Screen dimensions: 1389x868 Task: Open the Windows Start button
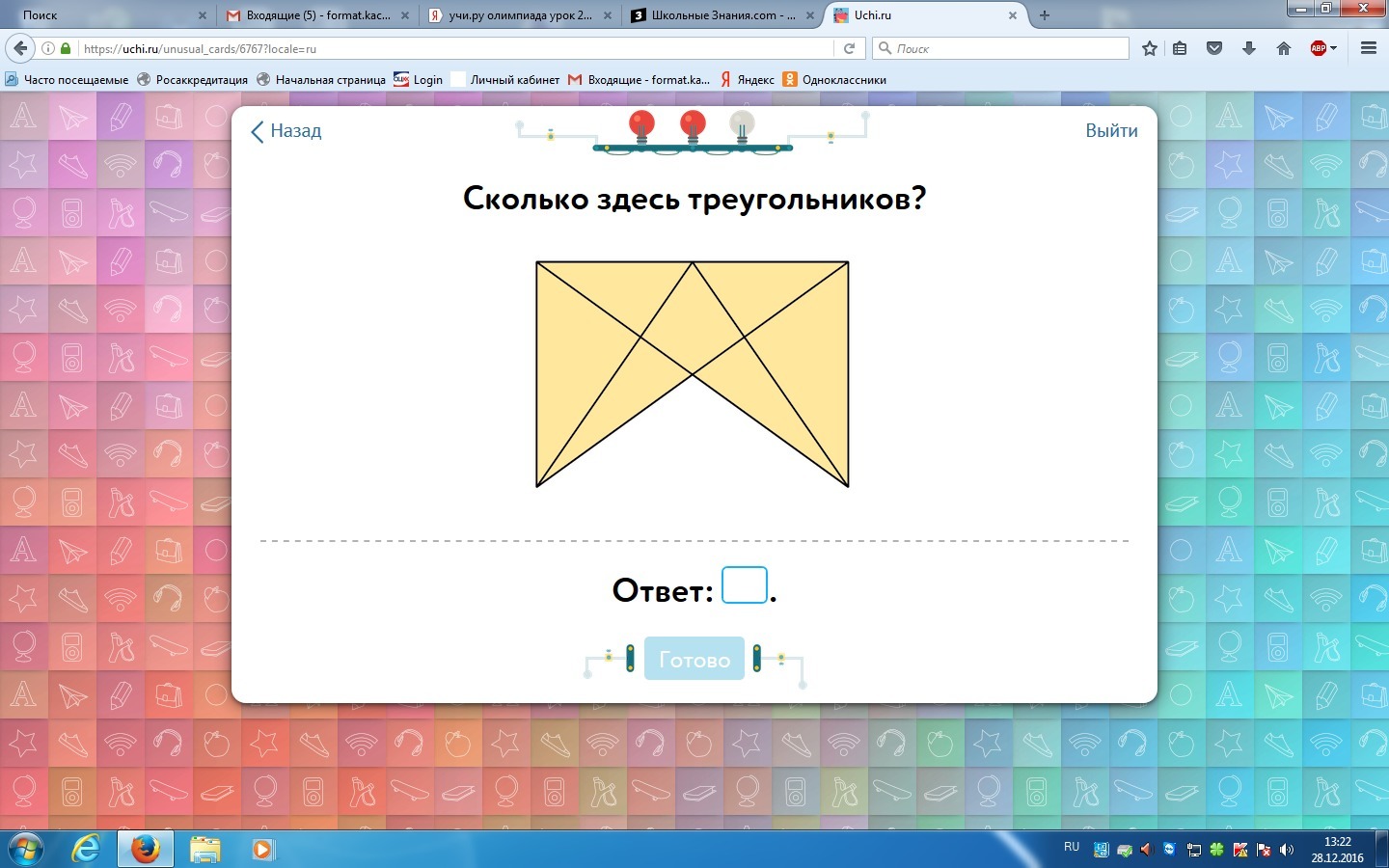[x=25, y=849]
